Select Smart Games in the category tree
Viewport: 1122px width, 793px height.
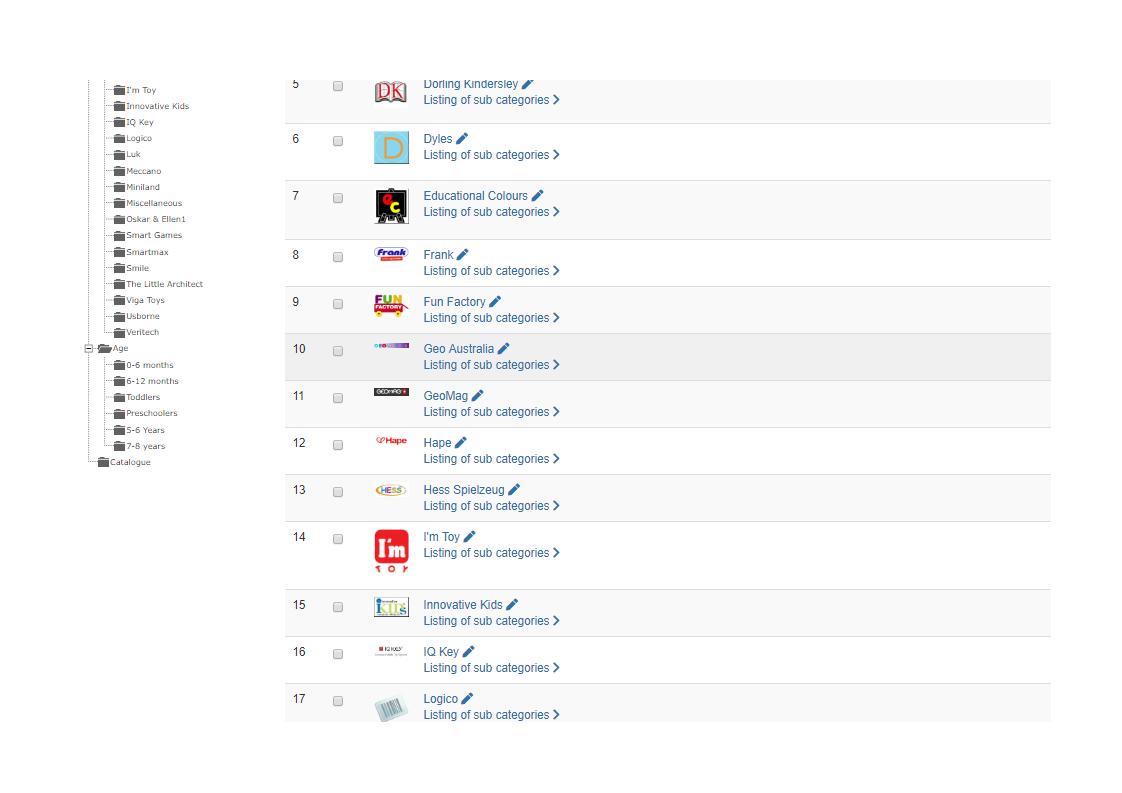tap(154, 235)
